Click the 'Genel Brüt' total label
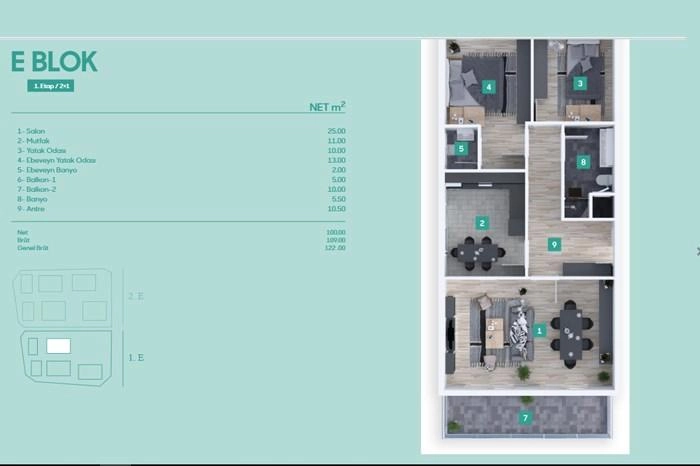The image size is (700, 466). point(33,248)
